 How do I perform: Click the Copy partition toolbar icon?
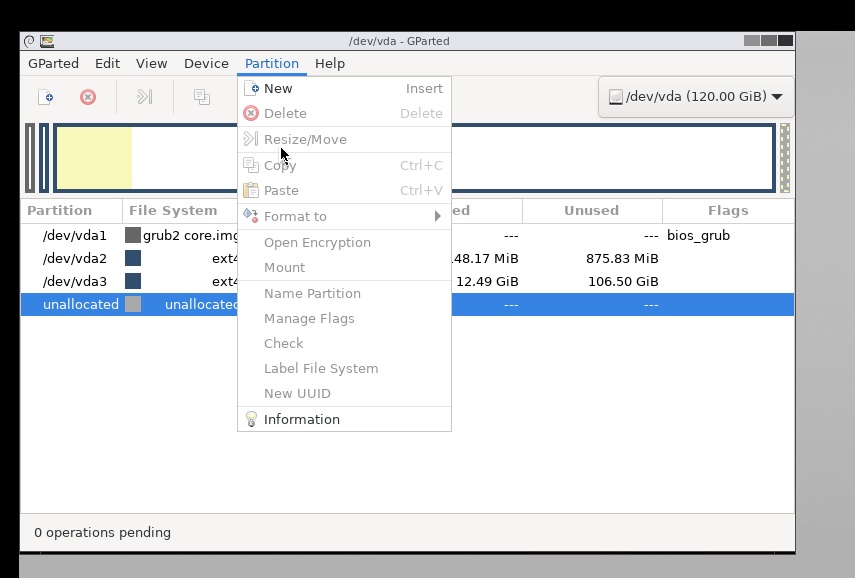pos(202,97)
